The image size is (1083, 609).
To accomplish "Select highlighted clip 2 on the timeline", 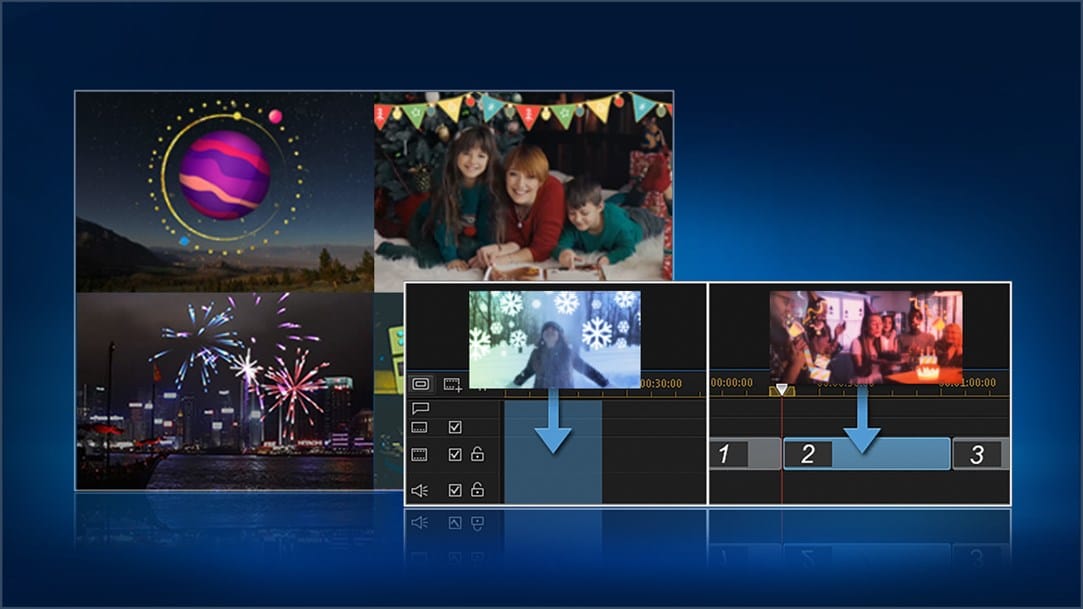I will tap(866, 454).
